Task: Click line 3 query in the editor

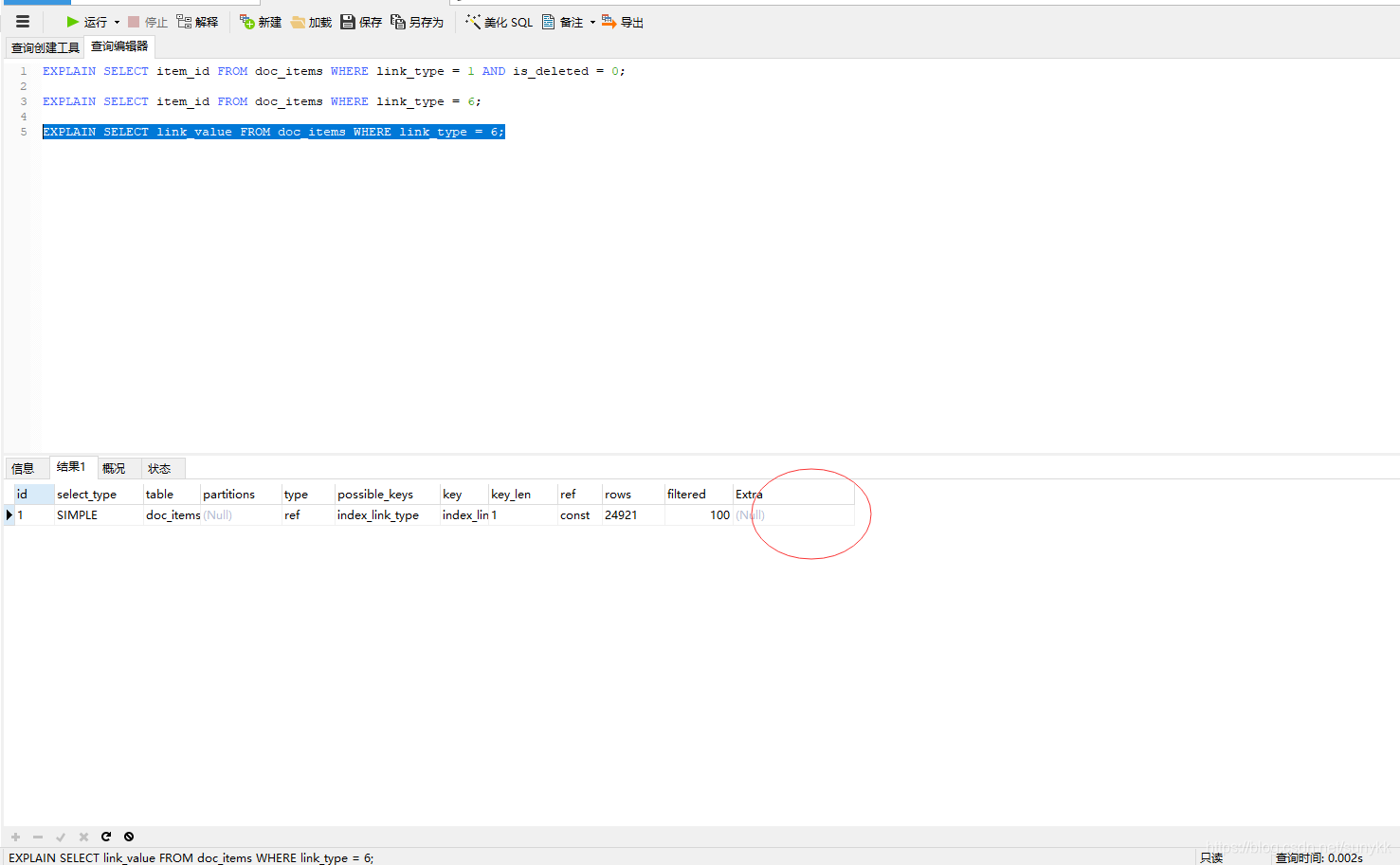Action: 262,101
